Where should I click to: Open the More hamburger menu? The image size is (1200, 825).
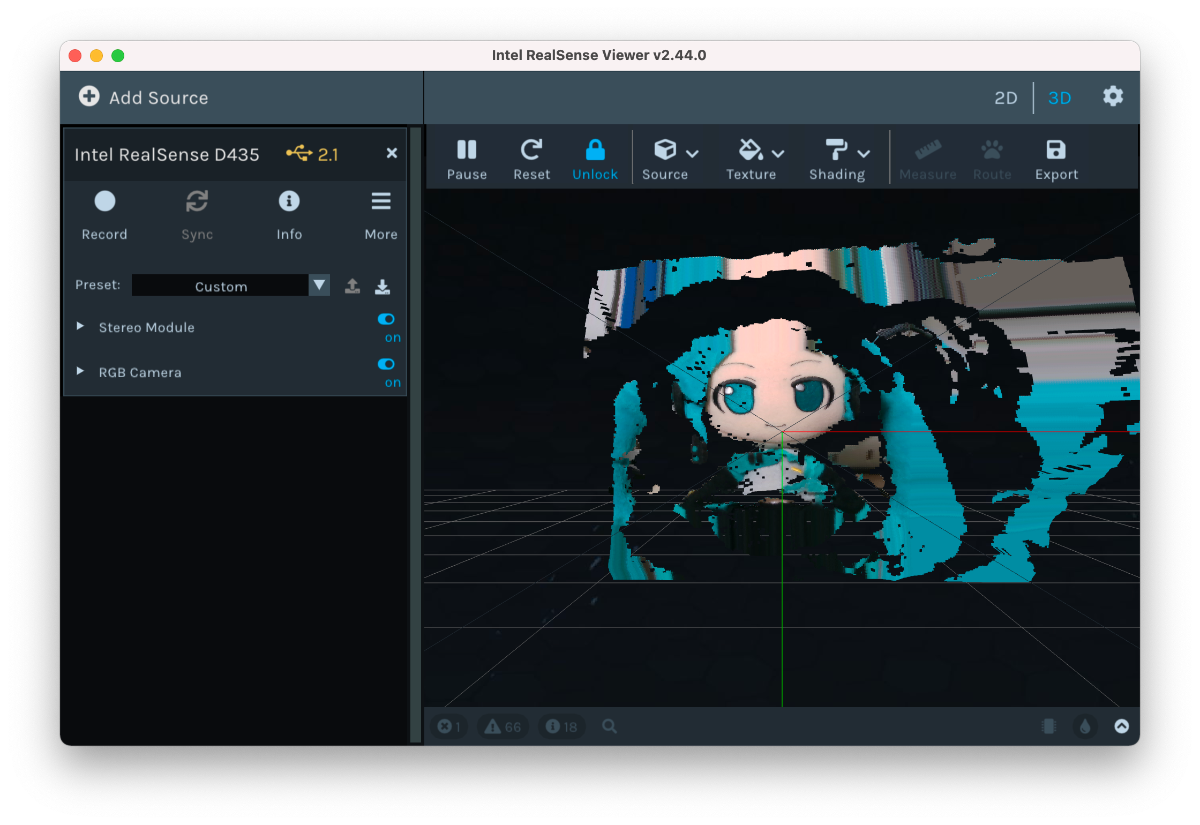click(x=381, y=215)
